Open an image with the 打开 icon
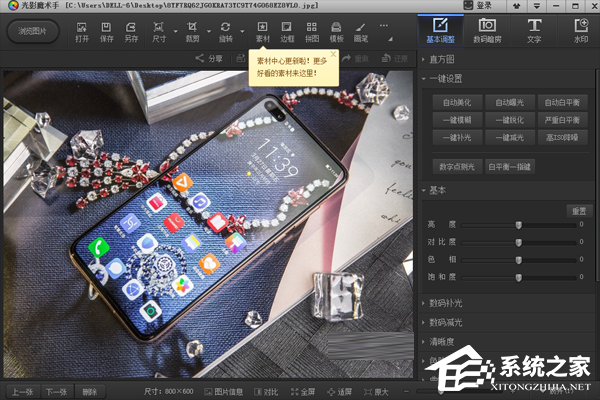The height and width of the screenshot is (400, 600). pos(82,32)
